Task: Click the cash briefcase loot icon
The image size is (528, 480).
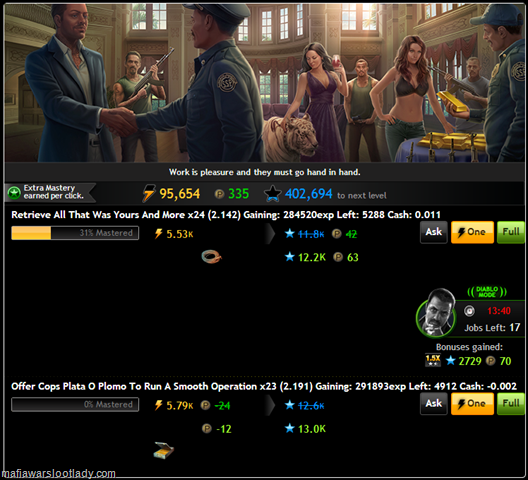Action: pos(164,450)
